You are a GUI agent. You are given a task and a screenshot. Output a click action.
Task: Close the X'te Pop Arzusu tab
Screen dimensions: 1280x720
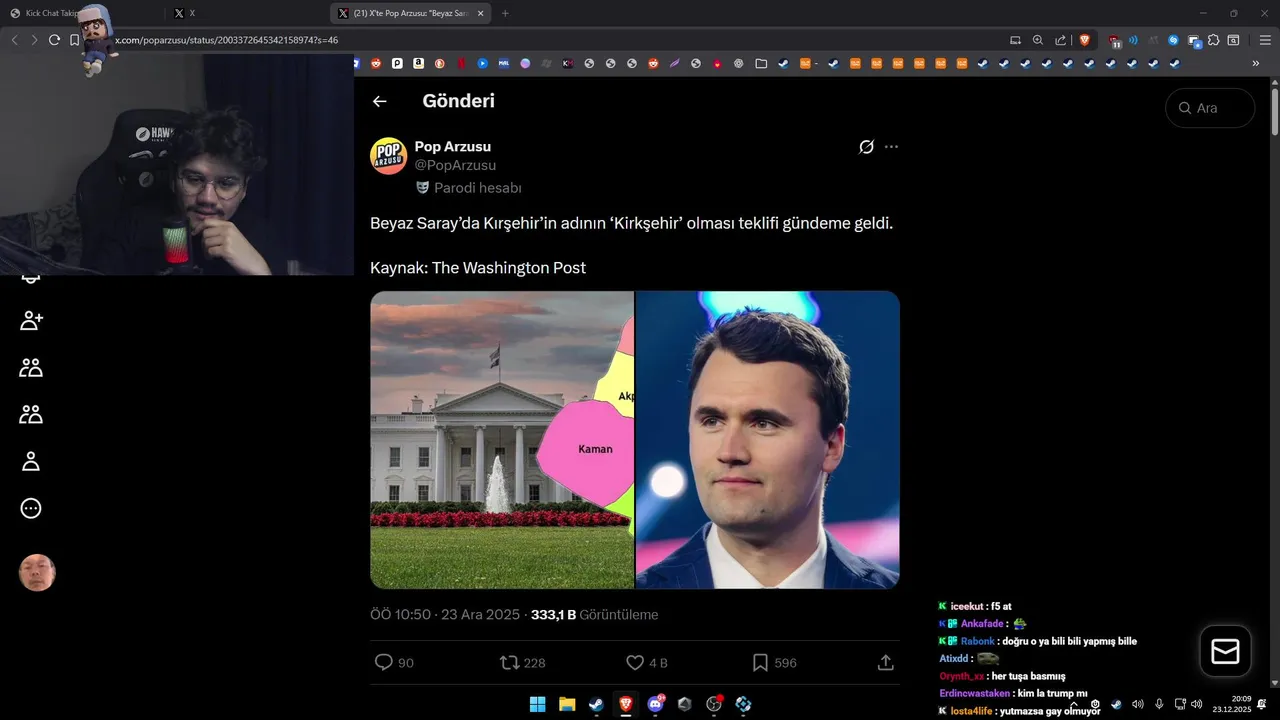pos(481,13)
